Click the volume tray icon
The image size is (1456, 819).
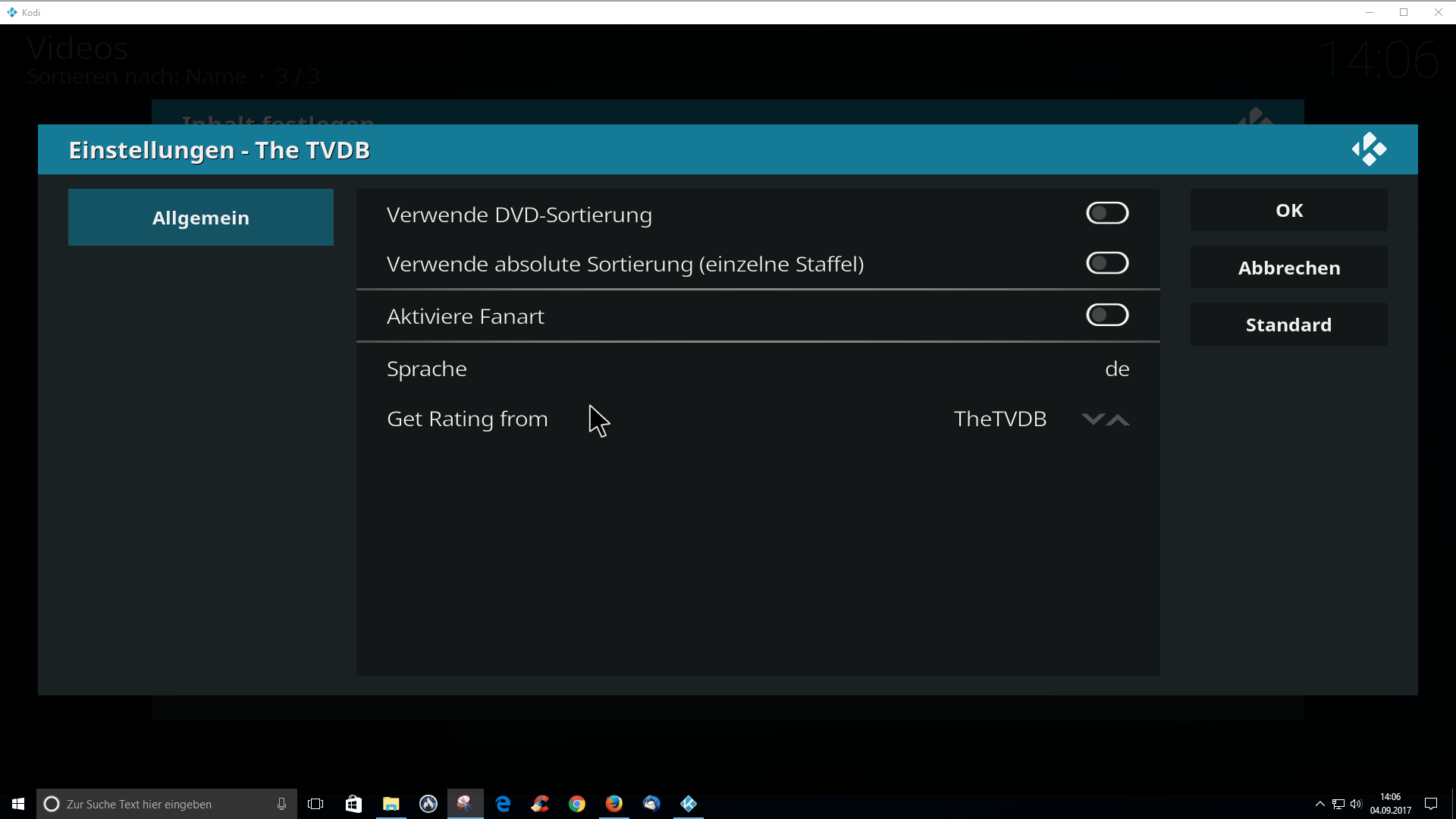point(1356,804)
